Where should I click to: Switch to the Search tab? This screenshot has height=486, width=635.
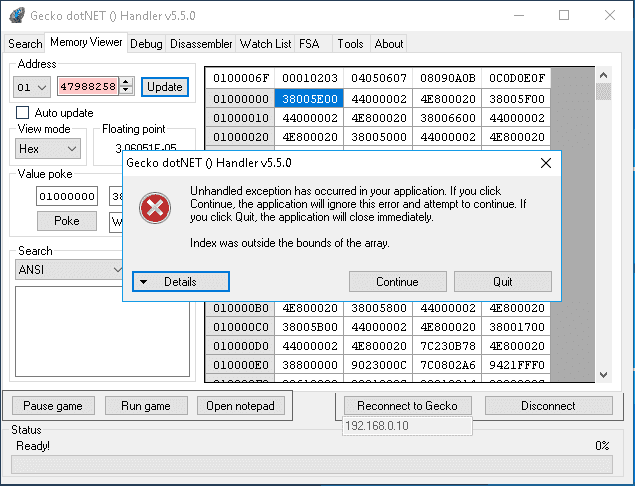click(25, 43)
